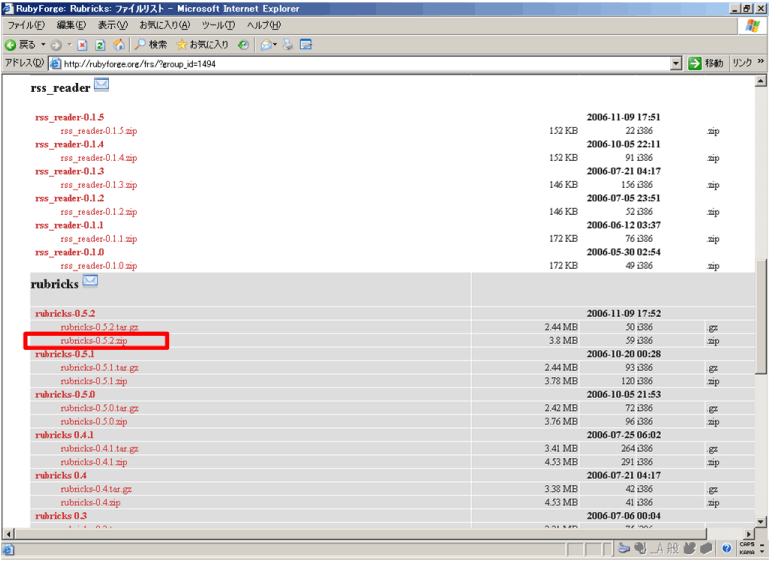The width and height of the screenshot is (770, 565).
Task: Download rubricks-0.4.zip
Action: [90, 503]
